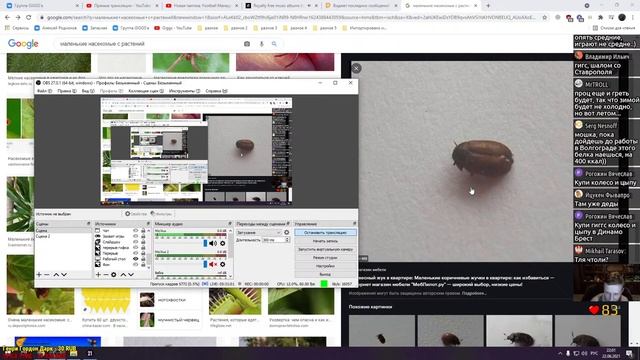Click Режим студии button
640x360 pixels.
(x=325, y=258)
